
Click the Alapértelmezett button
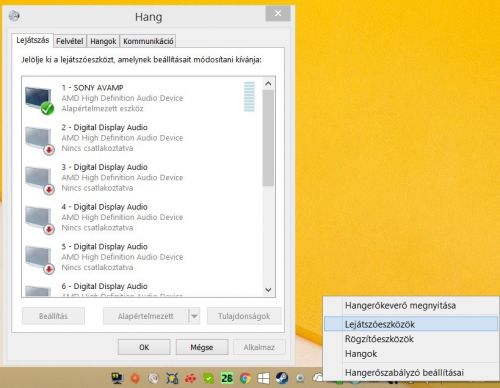[146, 316]
